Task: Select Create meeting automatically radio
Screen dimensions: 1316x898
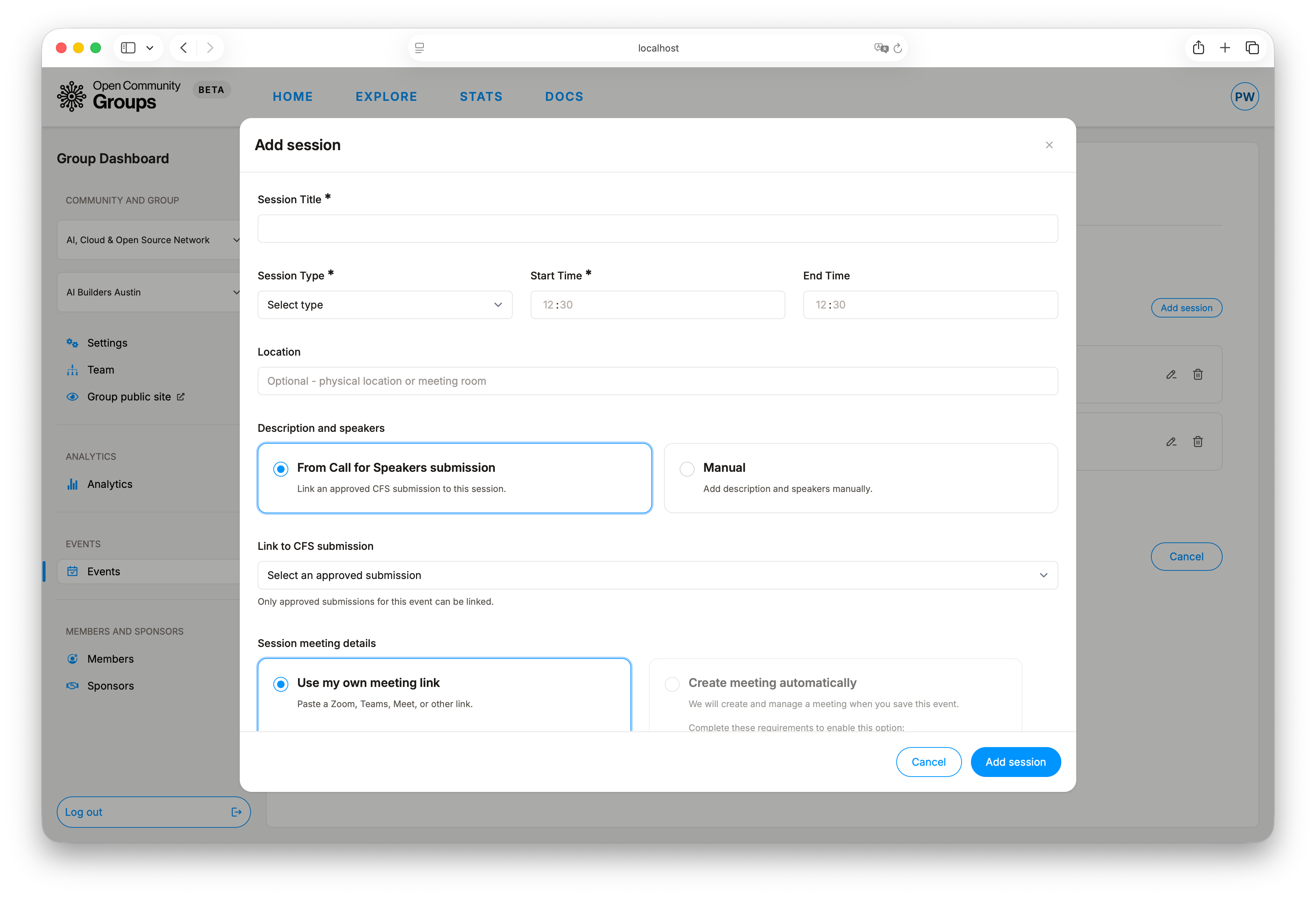Action: (672, 684)
